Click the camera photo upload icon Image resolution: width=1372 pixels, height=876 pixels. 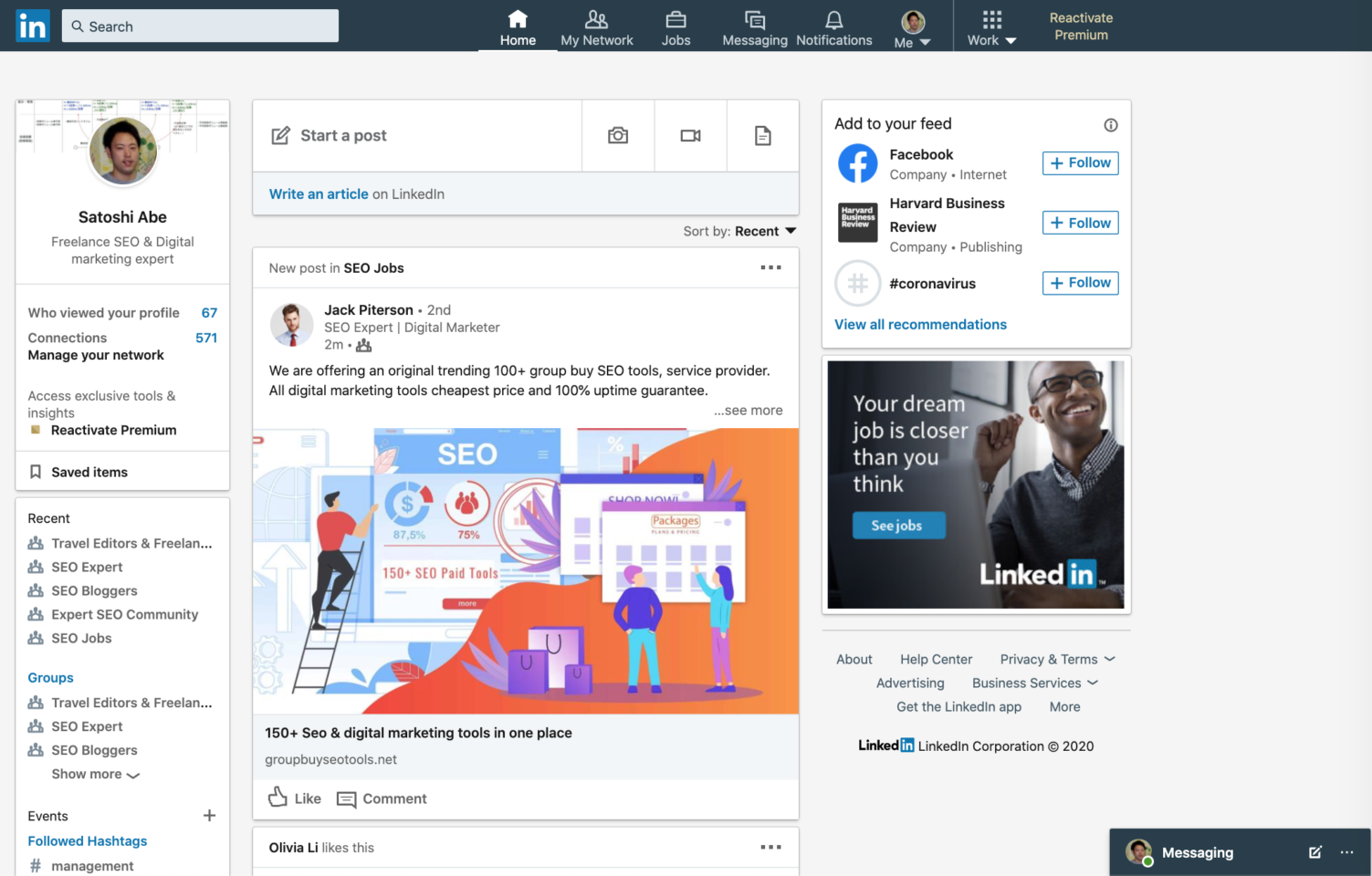[x=618, y=136]
